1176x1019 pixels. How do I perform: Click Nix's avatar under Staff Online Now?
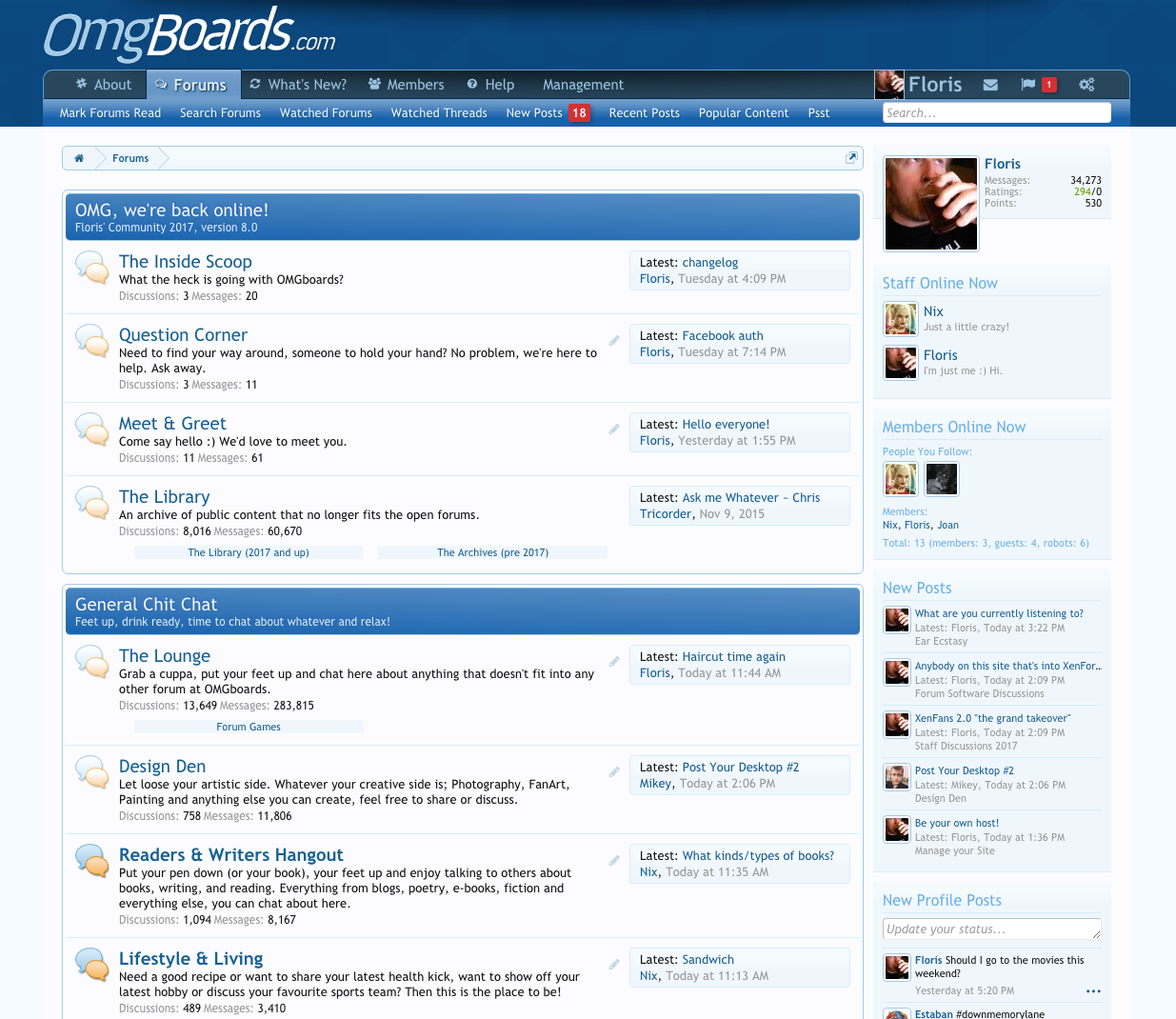tap(900, 319)
